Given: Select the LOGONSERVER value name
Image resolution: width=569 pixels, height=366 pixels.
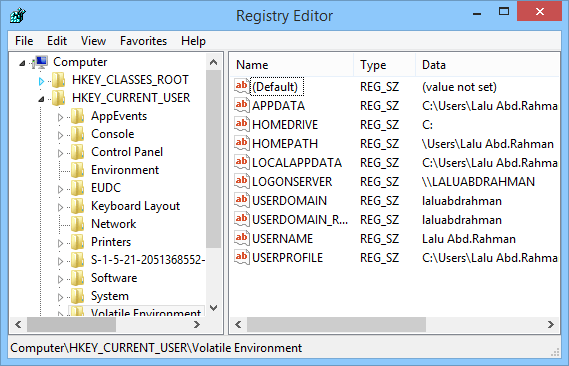Looking at the screenshot, I should pyautogui.click(x=292, y=182).
